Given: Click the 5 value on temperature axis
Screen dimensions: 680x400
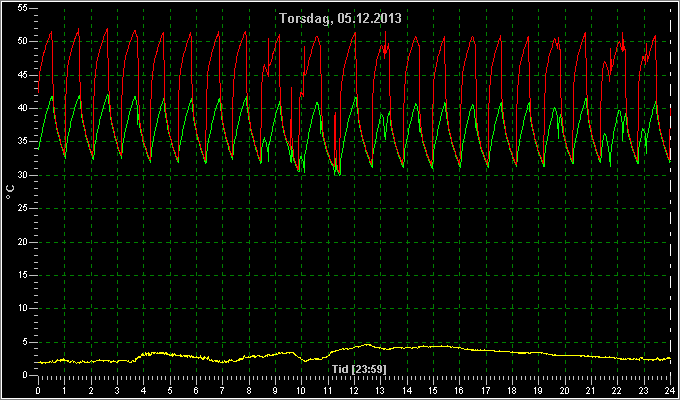Looking at the screenshot, I should pos(25,342).
